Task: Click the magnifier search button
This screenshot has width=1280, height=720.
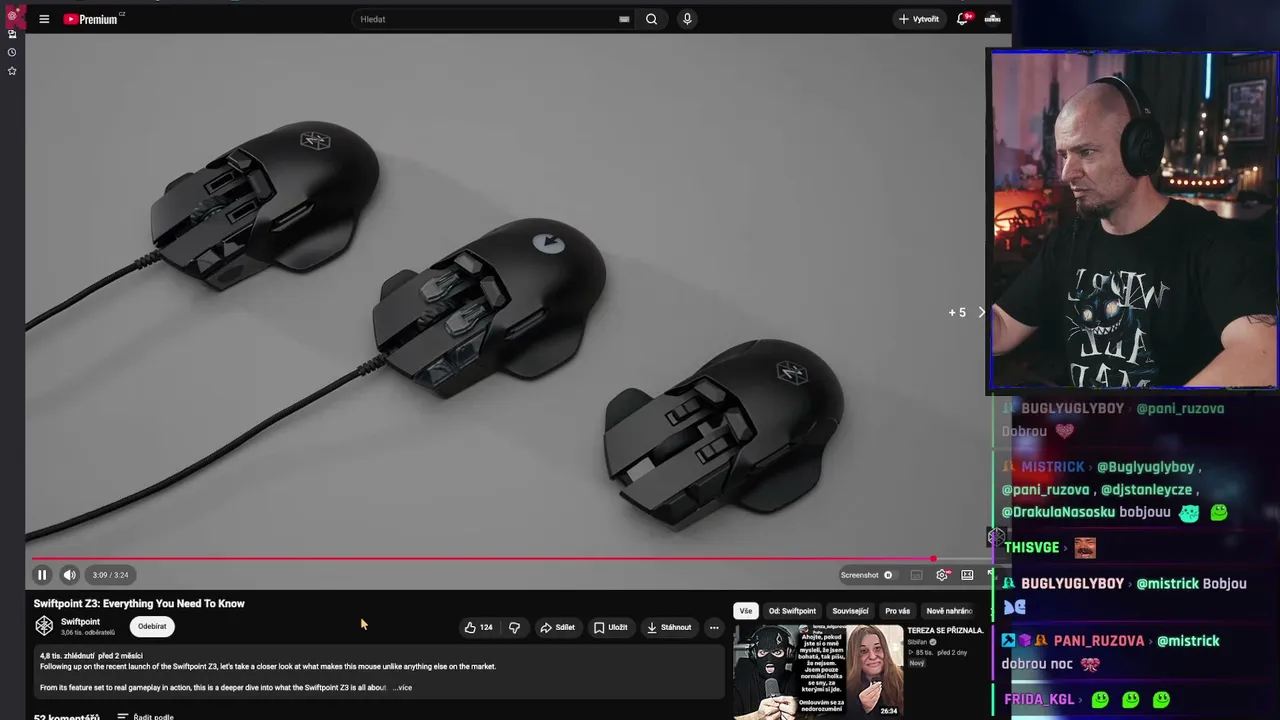Action: tap(652, 19)
